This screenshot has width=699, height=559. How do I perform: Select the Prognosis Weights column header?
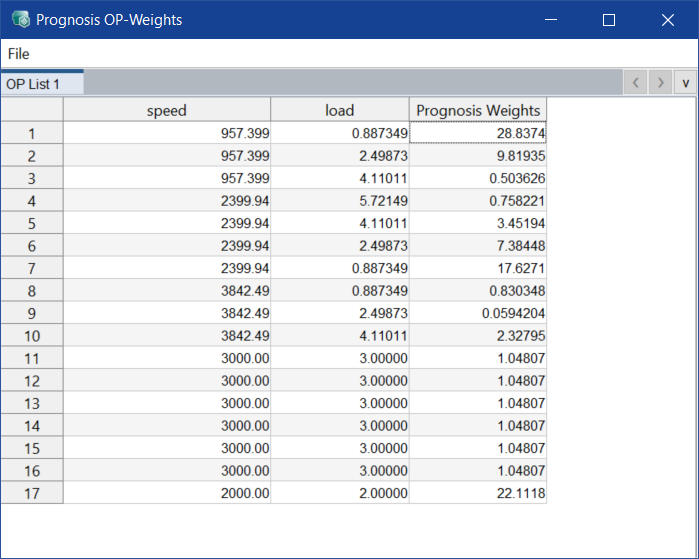pyautogui.click(x=478, y=110)
